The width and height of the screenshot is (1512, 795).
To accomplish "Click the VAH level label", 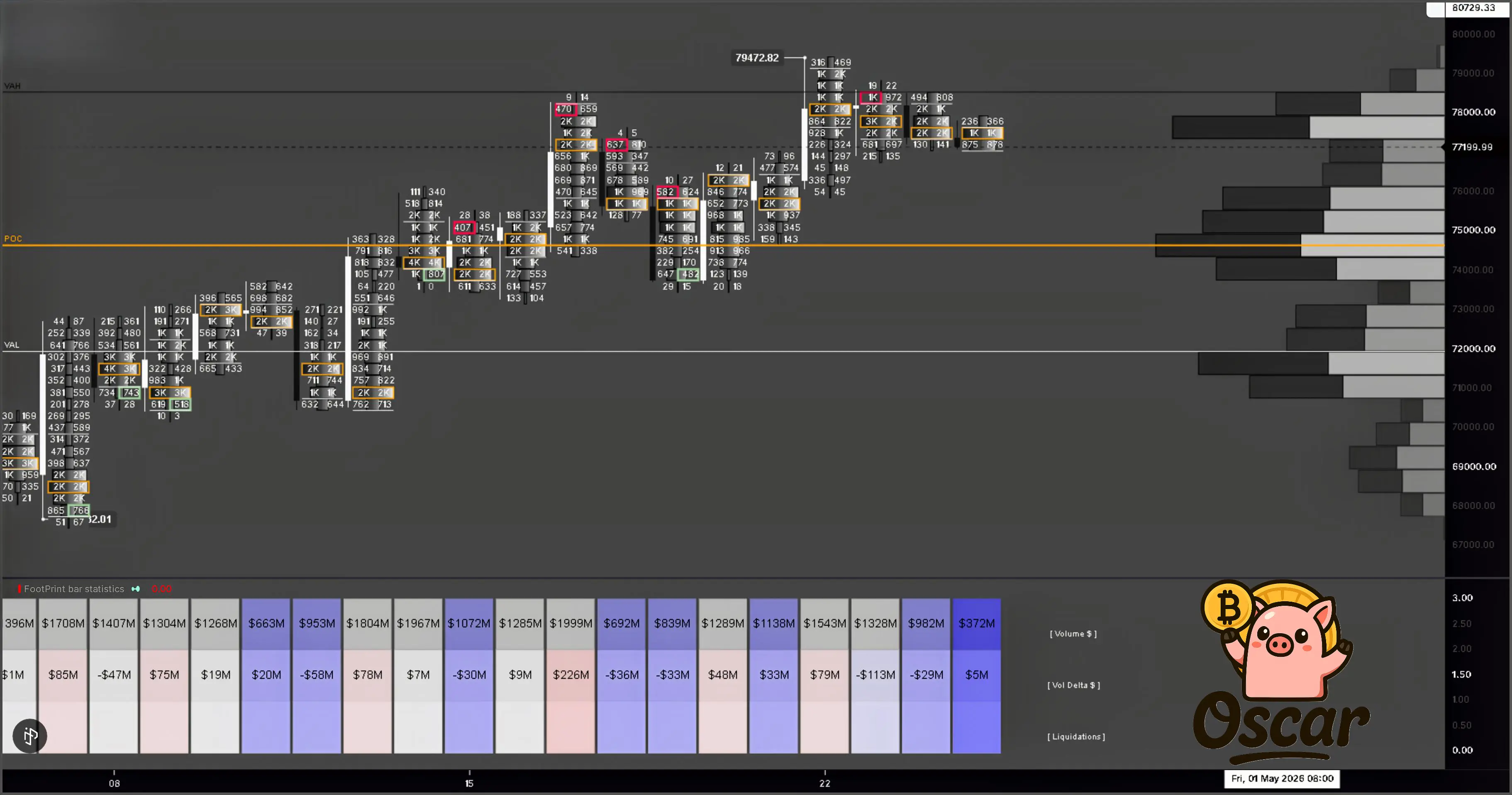I will pos(12,86).
